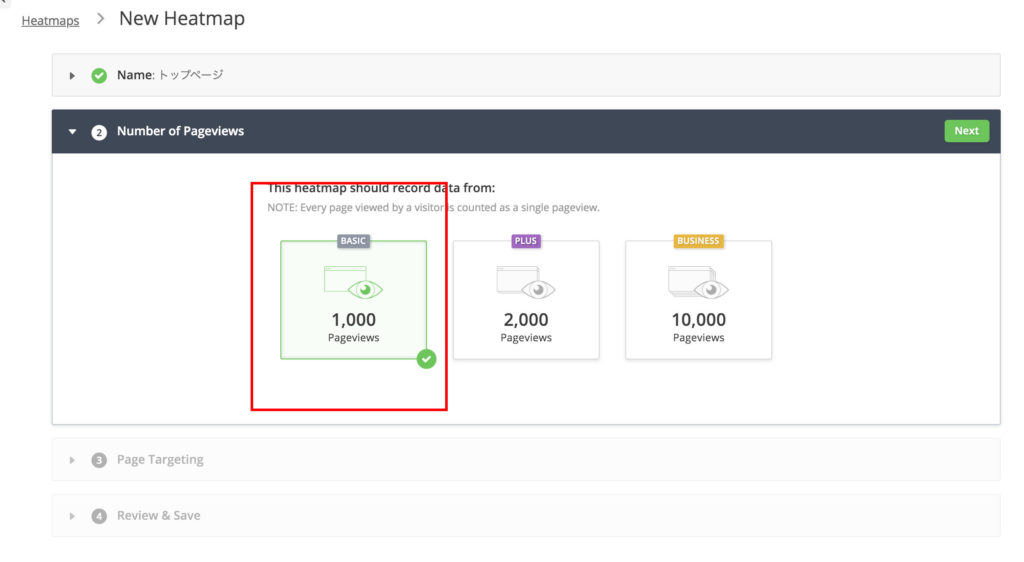Click the green Next button
Viewport: 1024px width, 562px height.
(x=967, y=131)
